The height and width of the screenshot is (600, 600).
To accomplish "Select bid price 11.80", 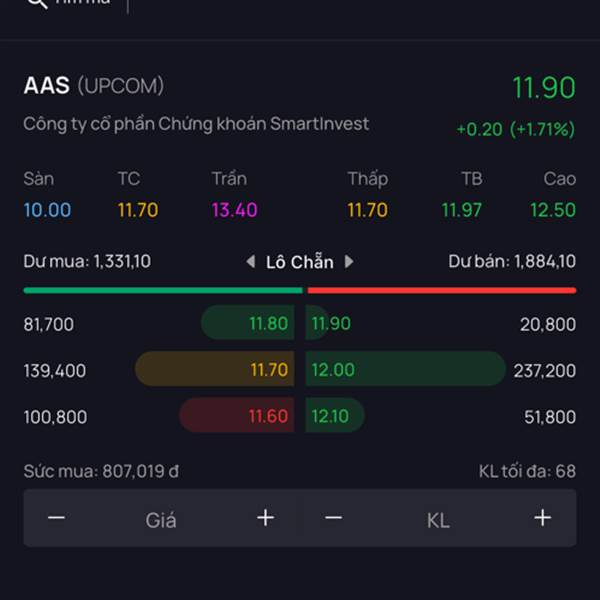I will click(269, 323).
